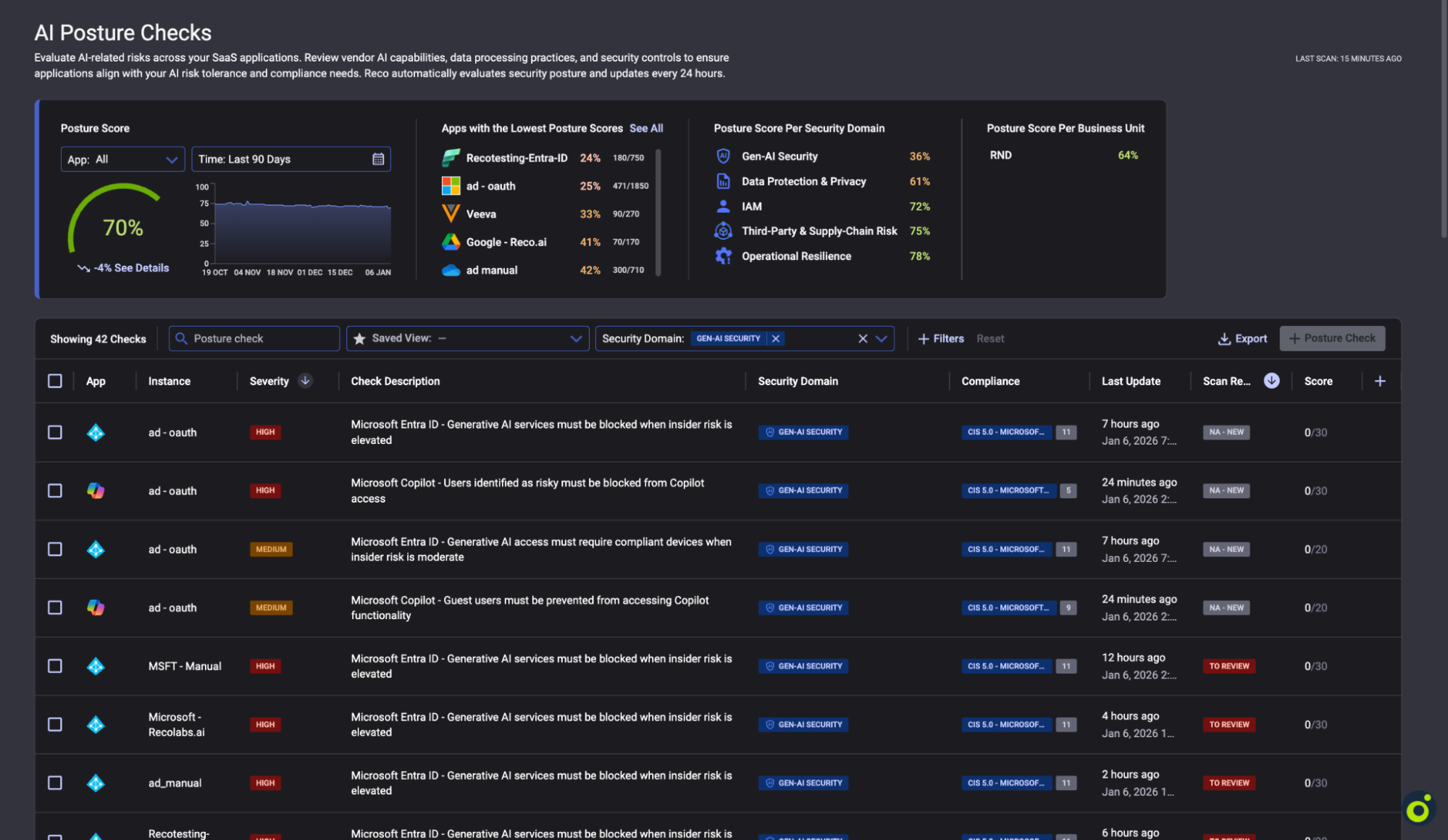
Task: Open the green chat assistant bubble
Action: coord(1418,810)
